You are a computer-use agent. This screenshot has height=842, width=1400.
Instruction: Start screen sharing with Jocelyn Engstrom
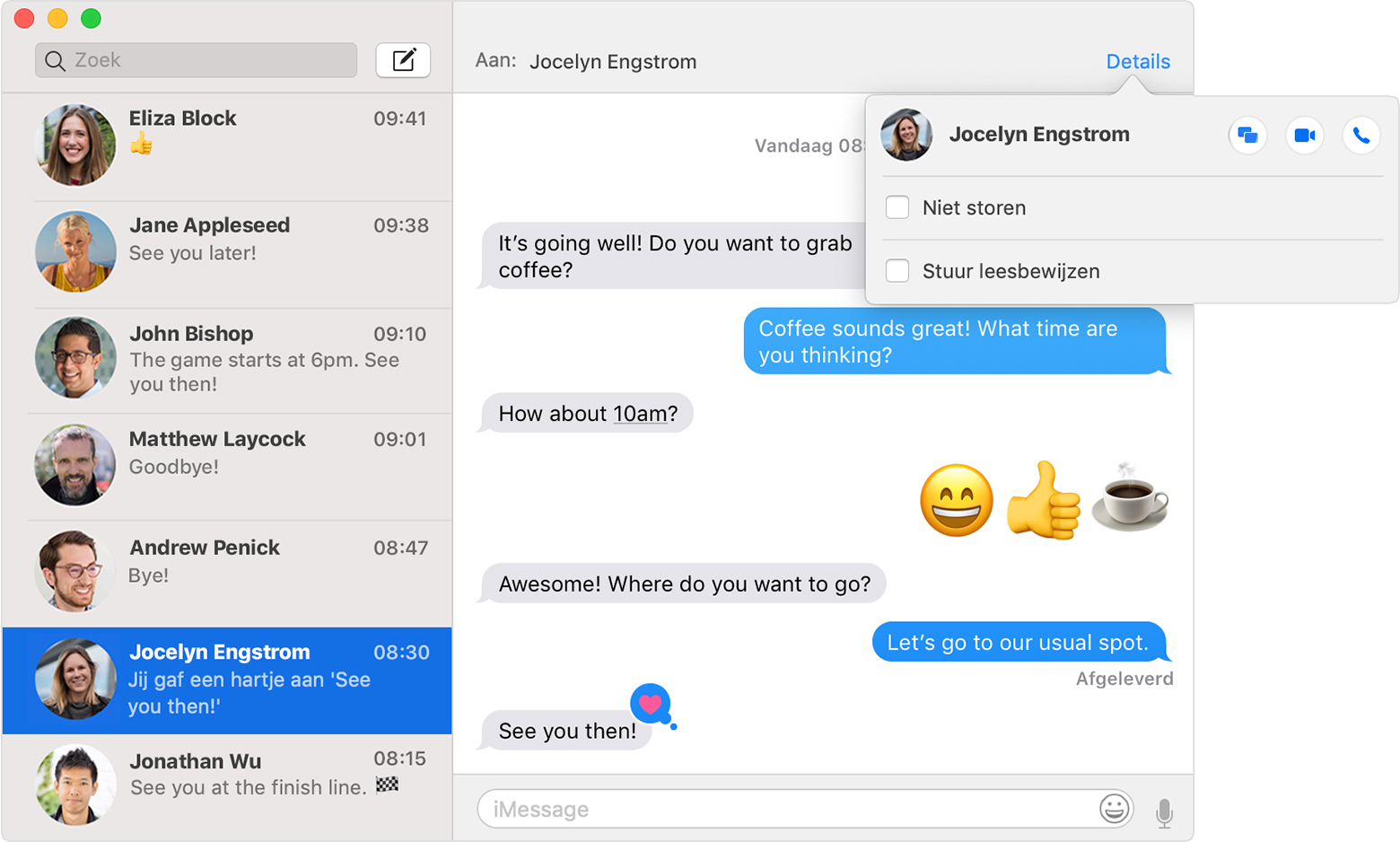click(1247, 136)
